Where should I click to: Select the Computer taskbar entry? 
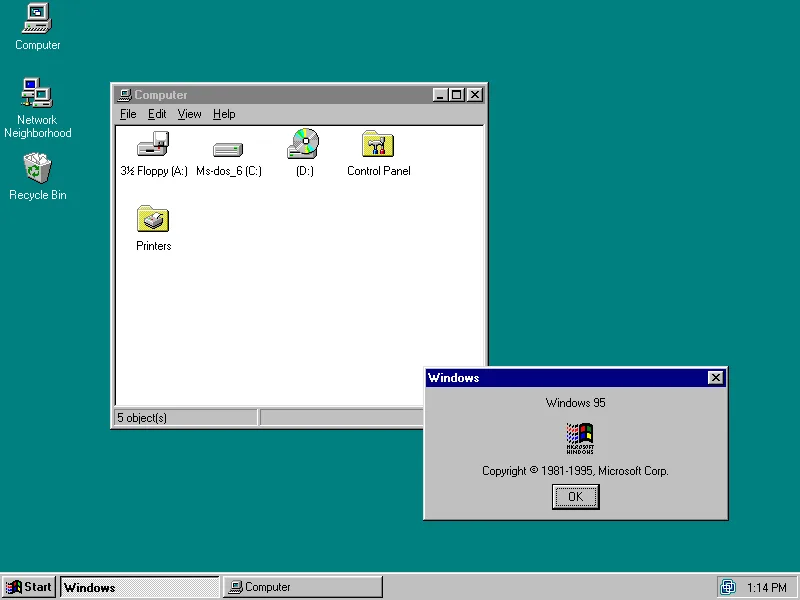click(x=302, y=587)
